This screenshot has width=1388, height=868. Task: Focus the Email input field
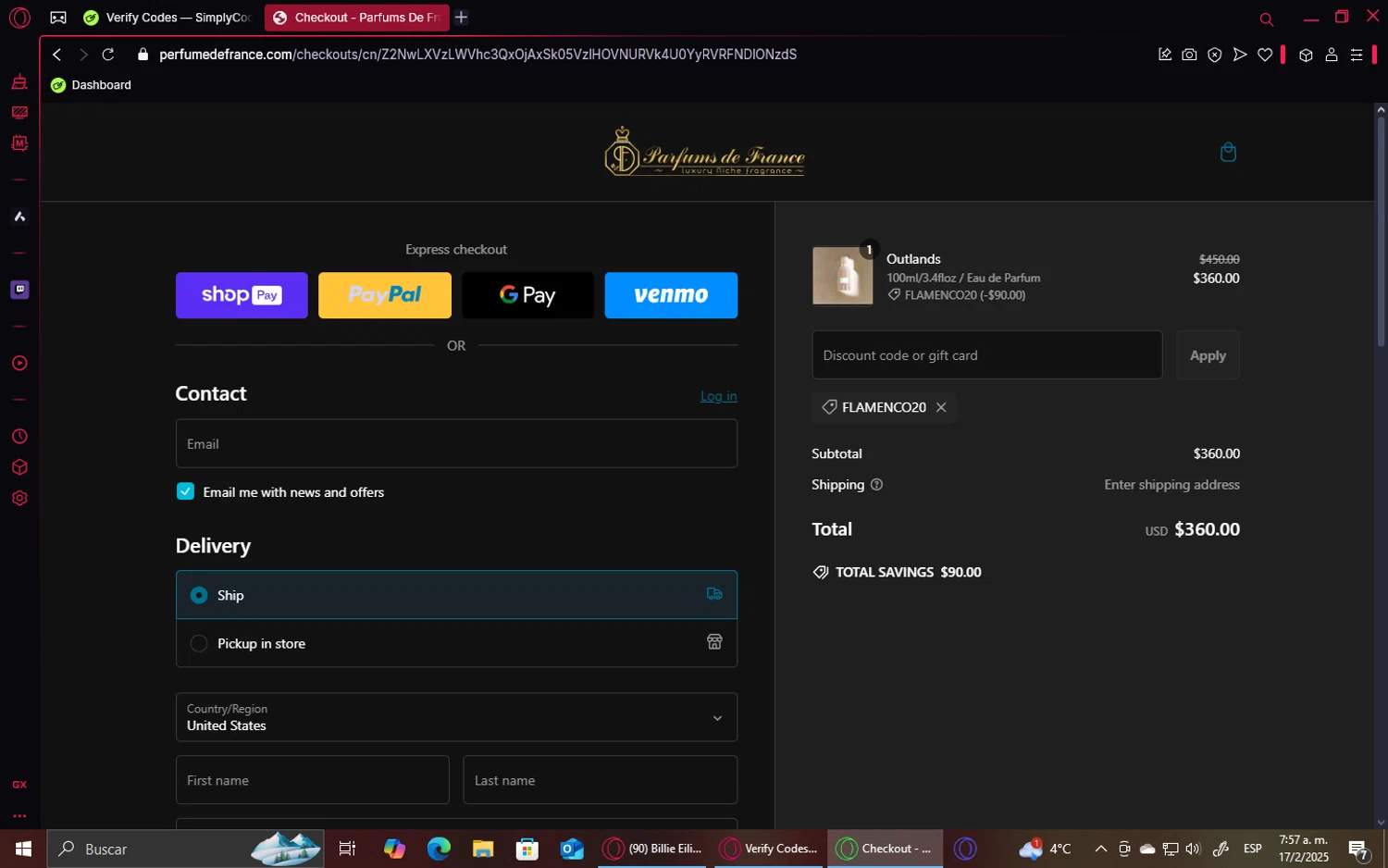[456, 443]
